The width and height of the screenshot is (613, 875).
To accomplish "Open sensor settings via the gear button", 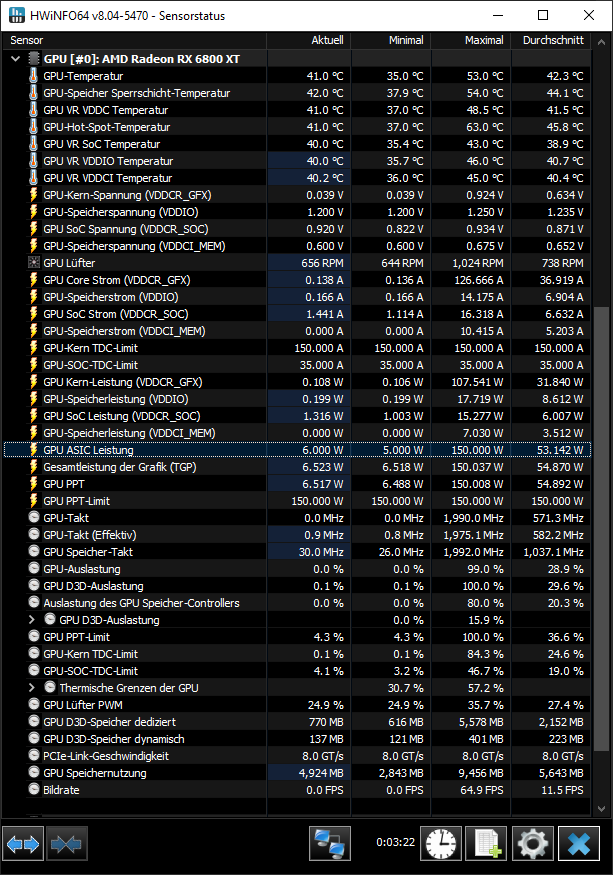I will point(533,844).
